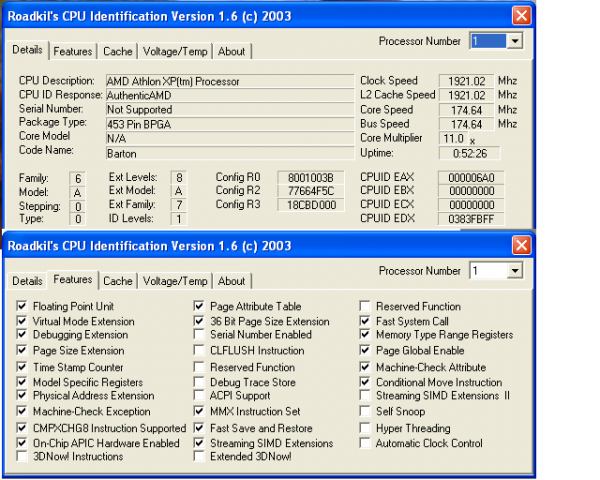Screen dimensions: 600x480
Task: Click the Core Multiplier value 11.0
Action: pyautogui.click(x=453, y=138)
